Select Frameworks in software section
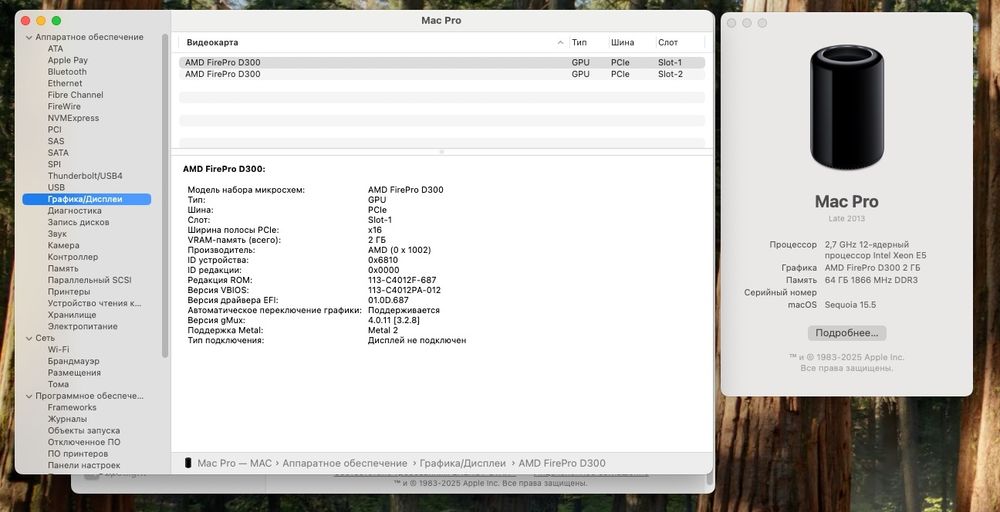Screen dimensions: 1000x512 click(72, 407)
